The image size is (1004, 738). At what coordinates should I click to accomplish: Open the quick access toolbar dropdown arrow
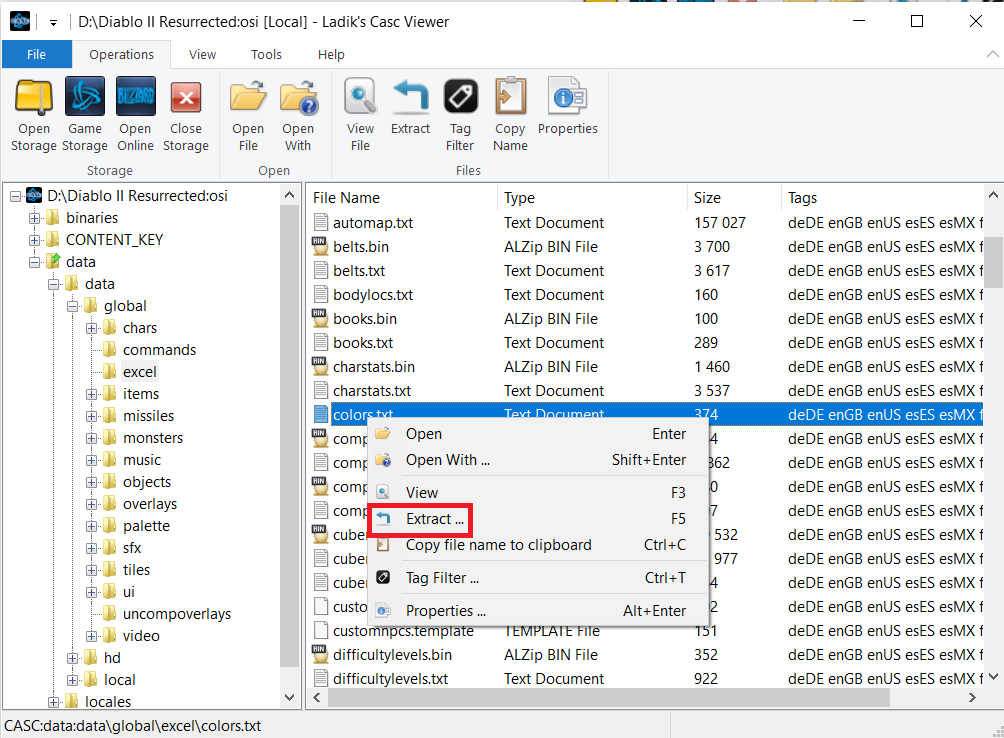click(x=53, y=22)
